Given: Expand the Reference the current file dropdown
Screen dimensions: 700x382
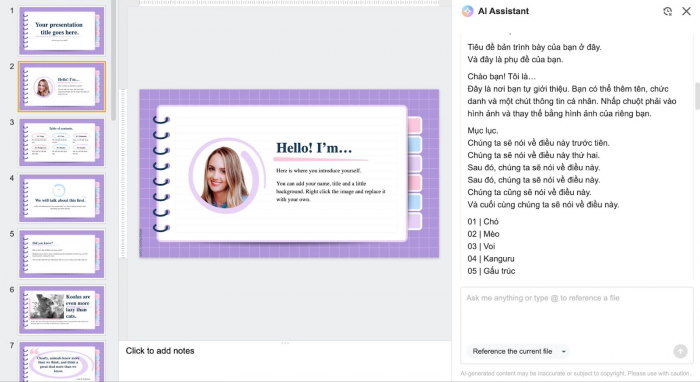Looking at the screenshot, I should coord(564,352).
